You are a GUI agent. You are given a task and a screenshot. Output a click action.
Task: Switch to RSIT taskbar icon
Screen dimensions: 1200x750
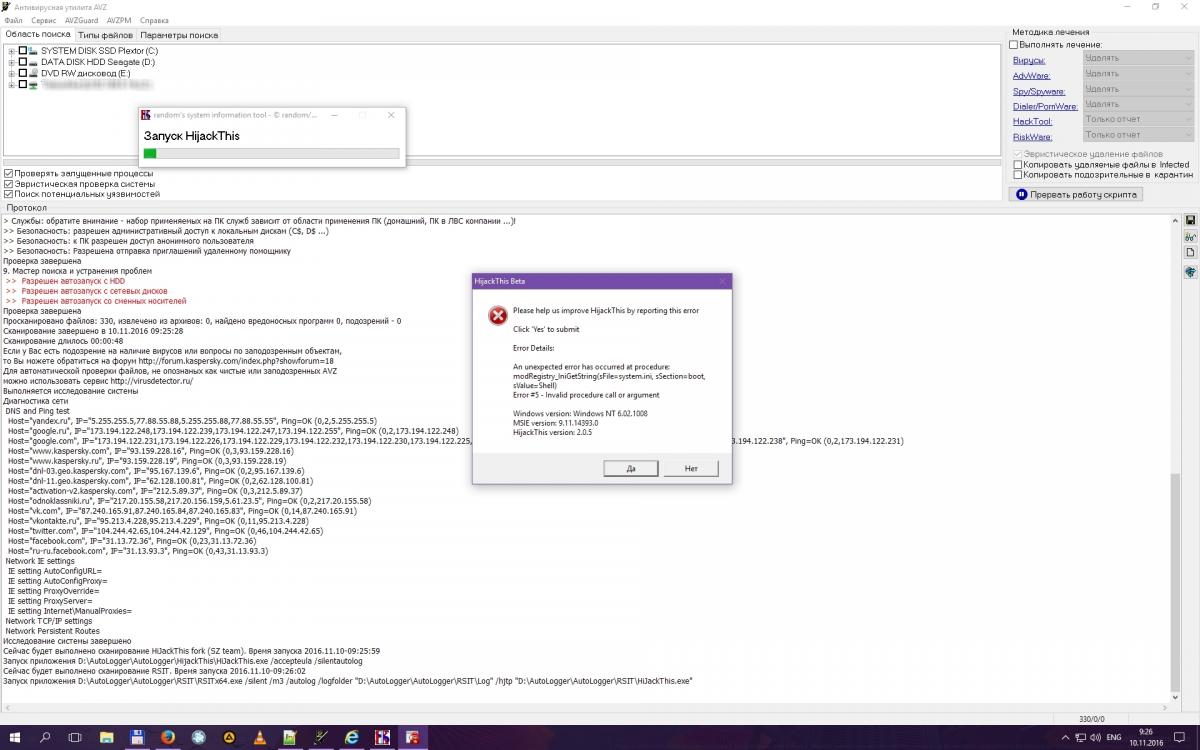(x=381, y=737)
